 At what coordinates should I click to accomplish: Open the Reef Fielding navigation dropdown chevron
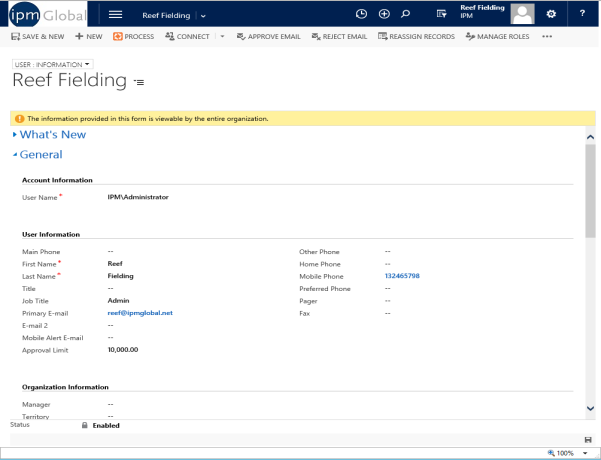pyautogui.click(x=203, y=16)
